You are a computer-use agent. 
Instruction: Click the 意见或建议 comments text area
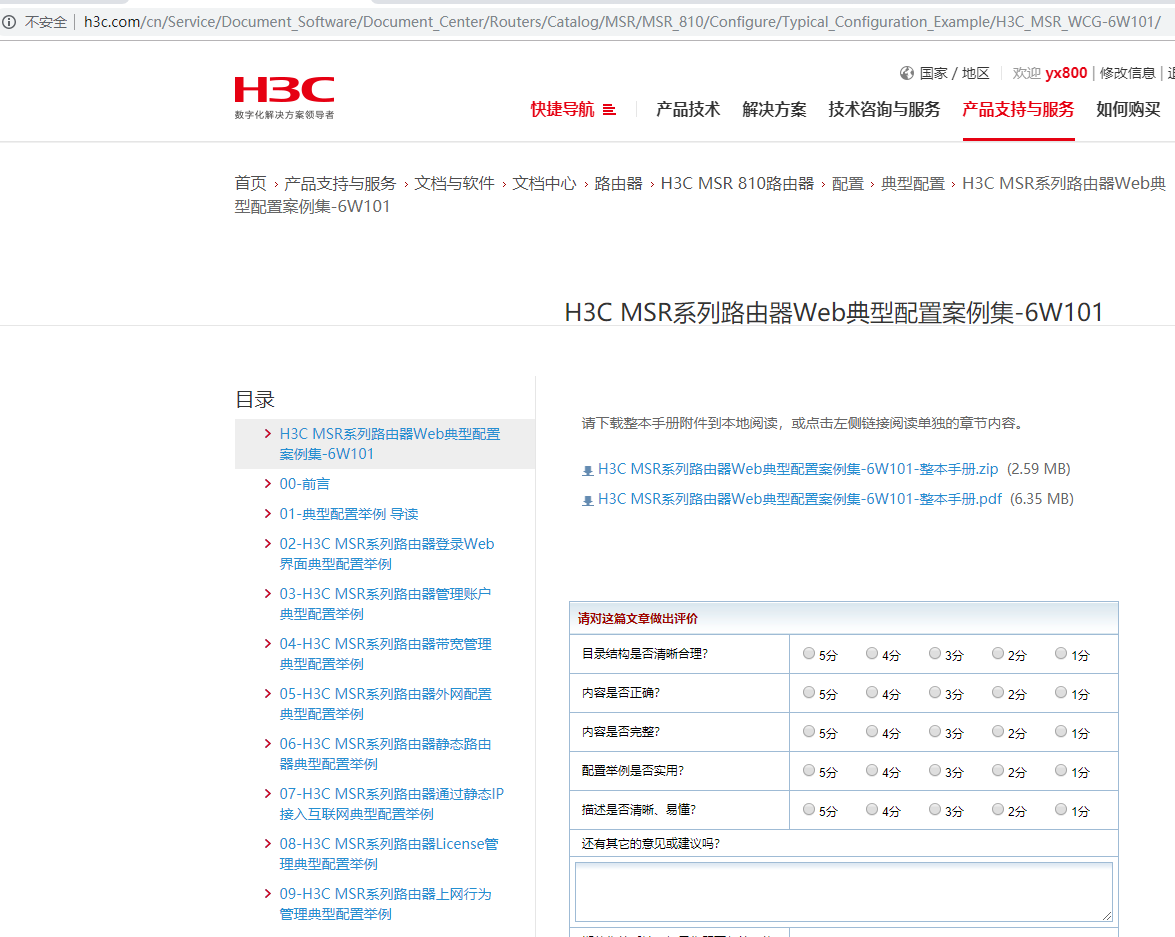844,892
